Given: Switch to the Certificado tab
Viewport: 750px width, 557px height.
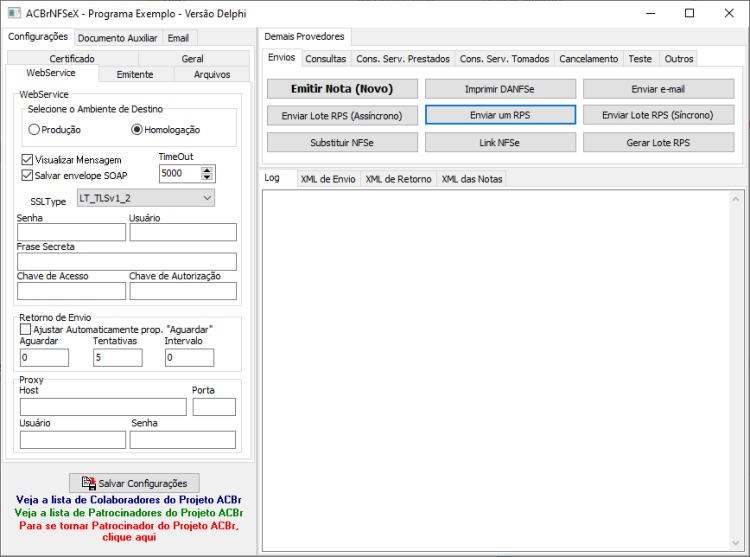Looking at the screenshot, I should (72, 58).
